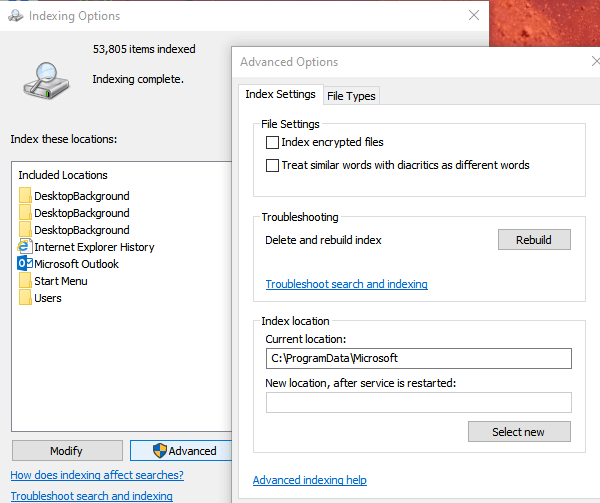Close the Indexing Options window
Image resolution: width=600 pixels, height=503 pixels.
474,15
